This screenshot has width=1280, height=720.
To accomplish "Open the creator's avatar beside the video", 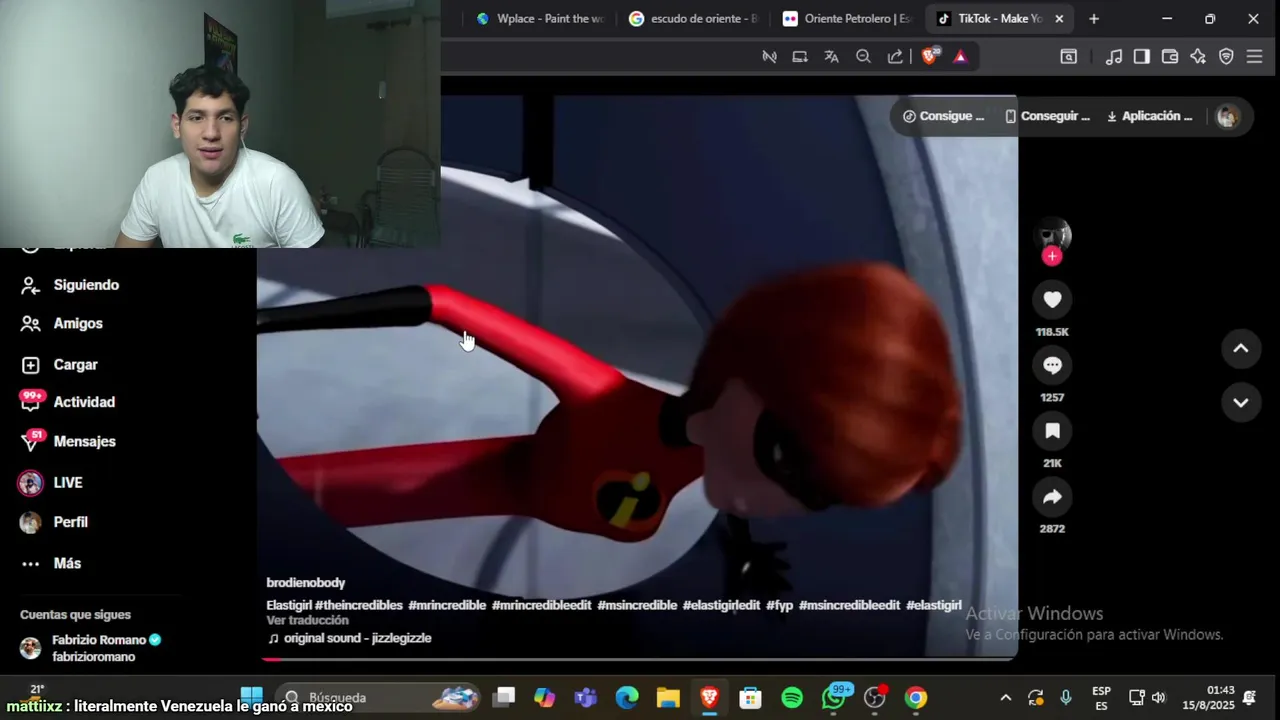I will click(1052, 235).
